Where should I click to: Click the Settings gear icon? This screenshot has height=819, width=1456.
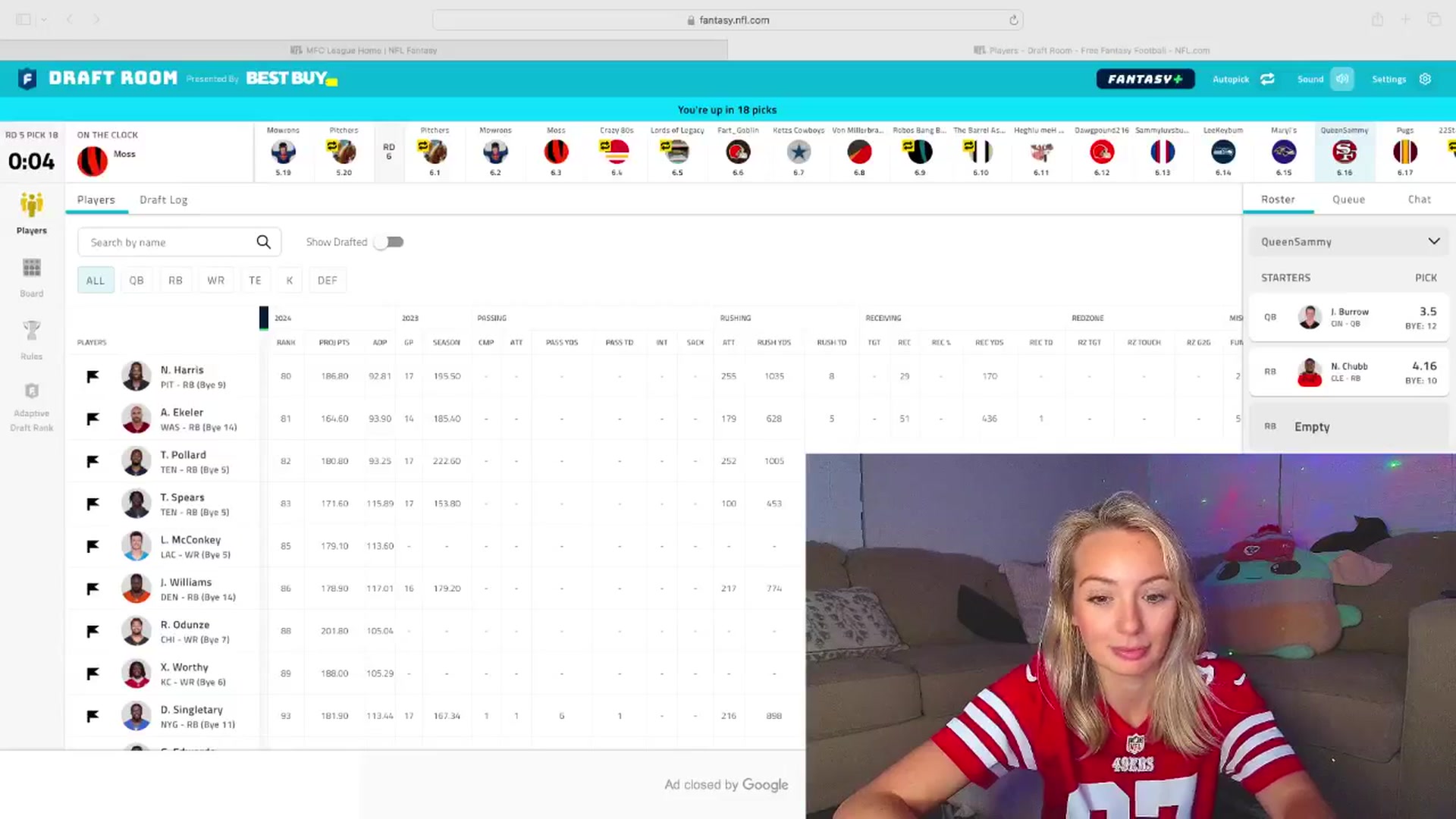coord(1425,79)
